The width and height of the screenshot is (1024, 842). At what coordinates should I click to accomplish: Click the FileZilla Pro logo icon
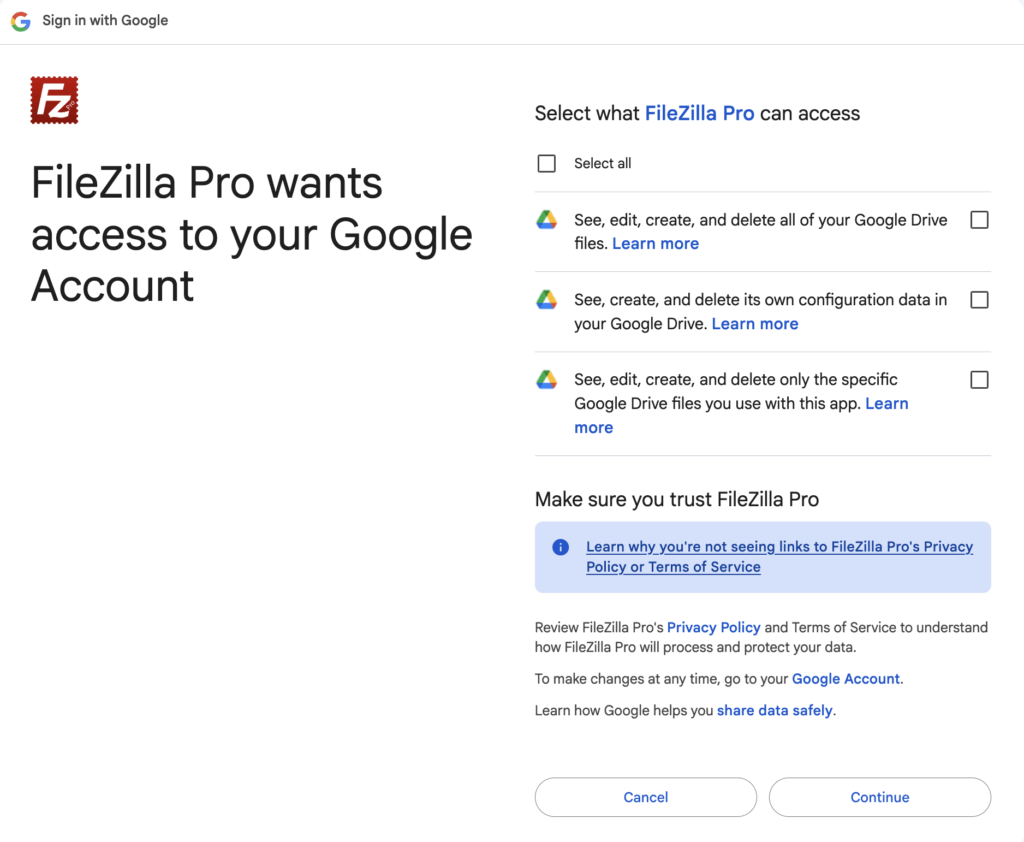(54, 101)
